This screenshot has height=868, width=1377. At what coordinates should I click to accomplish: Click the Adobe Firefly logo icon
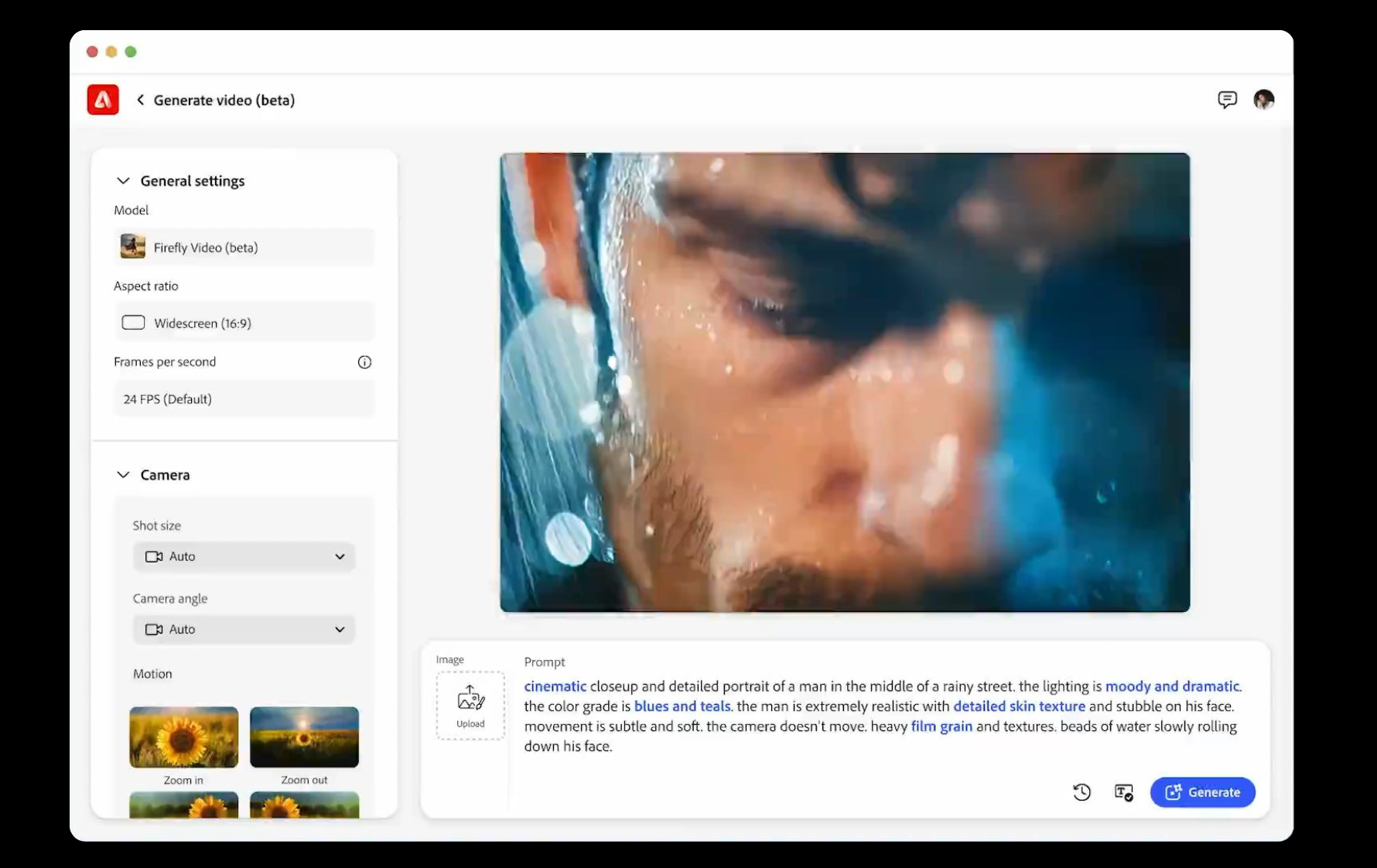103,100
